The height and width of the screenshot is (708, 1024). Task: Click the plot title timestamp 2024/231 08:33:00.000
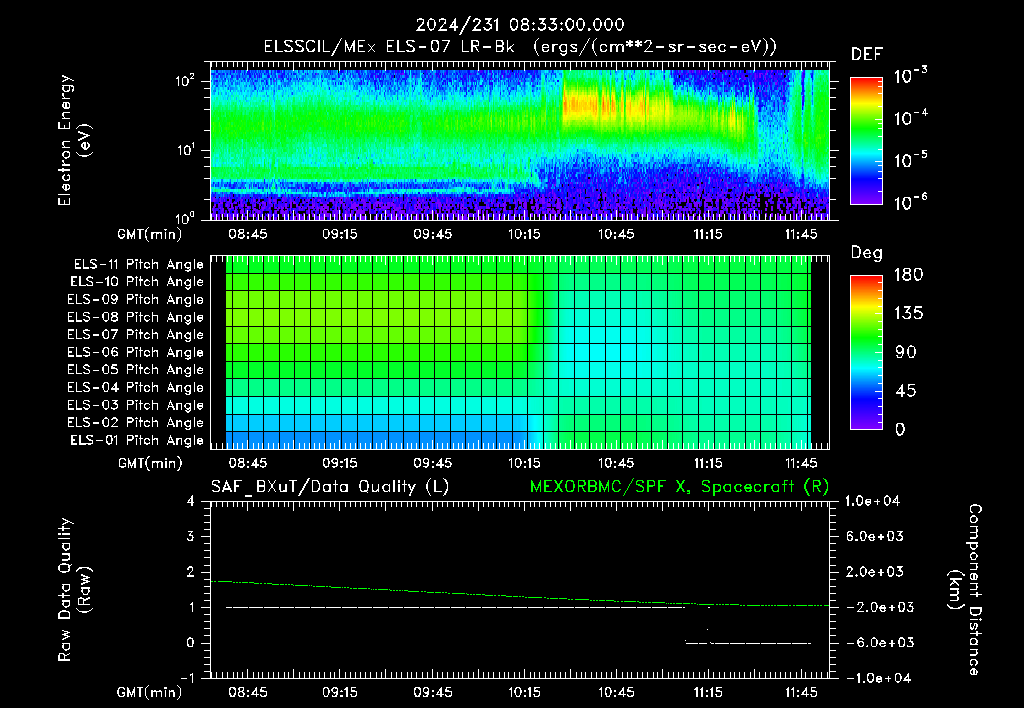[520, 25]
